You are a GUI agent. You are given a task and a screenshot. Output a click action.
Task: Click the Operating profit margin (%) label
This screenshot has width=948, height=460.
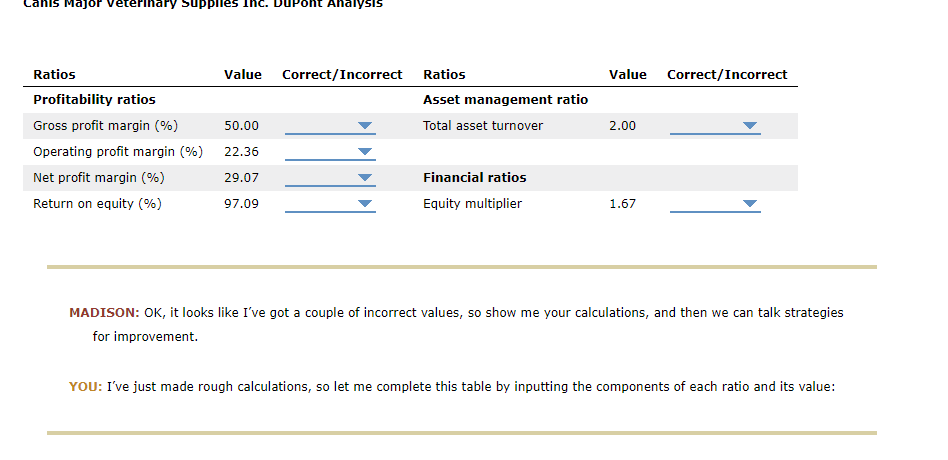(x=118, y=152)
